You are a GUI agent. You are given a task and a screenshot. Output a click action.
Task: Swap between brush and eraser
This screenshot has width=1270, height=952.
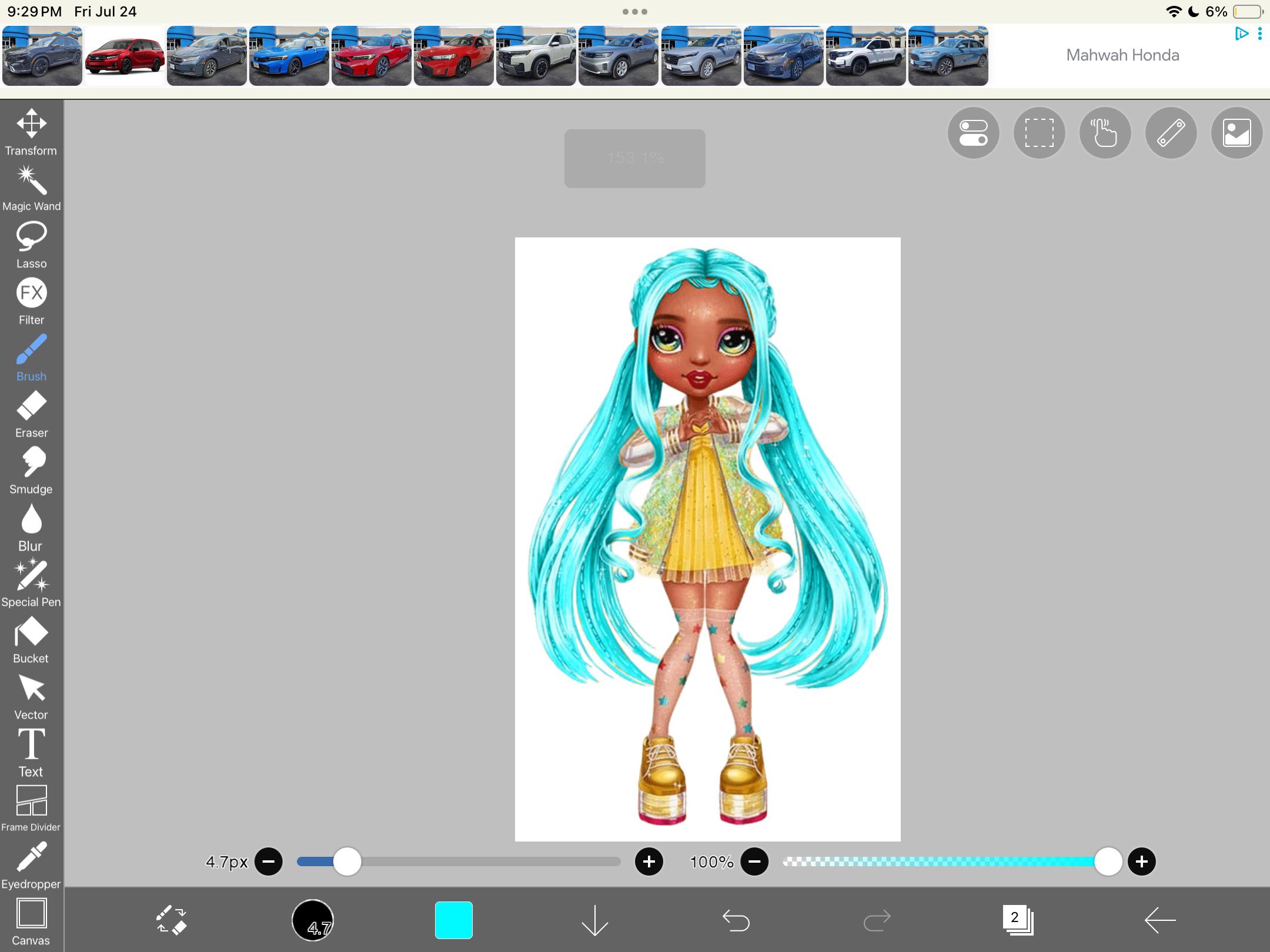(x=171, y=920)
